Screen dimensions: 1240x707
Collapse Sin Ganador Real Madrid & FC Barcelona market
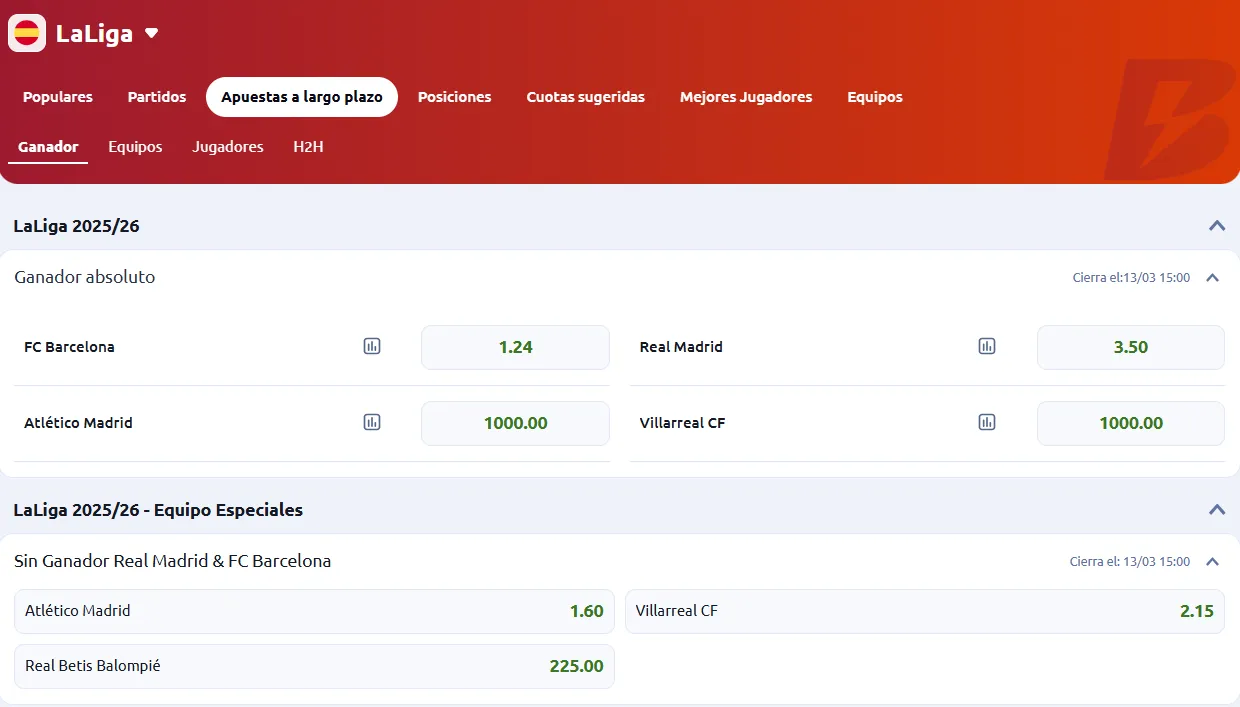[1212, 562]
